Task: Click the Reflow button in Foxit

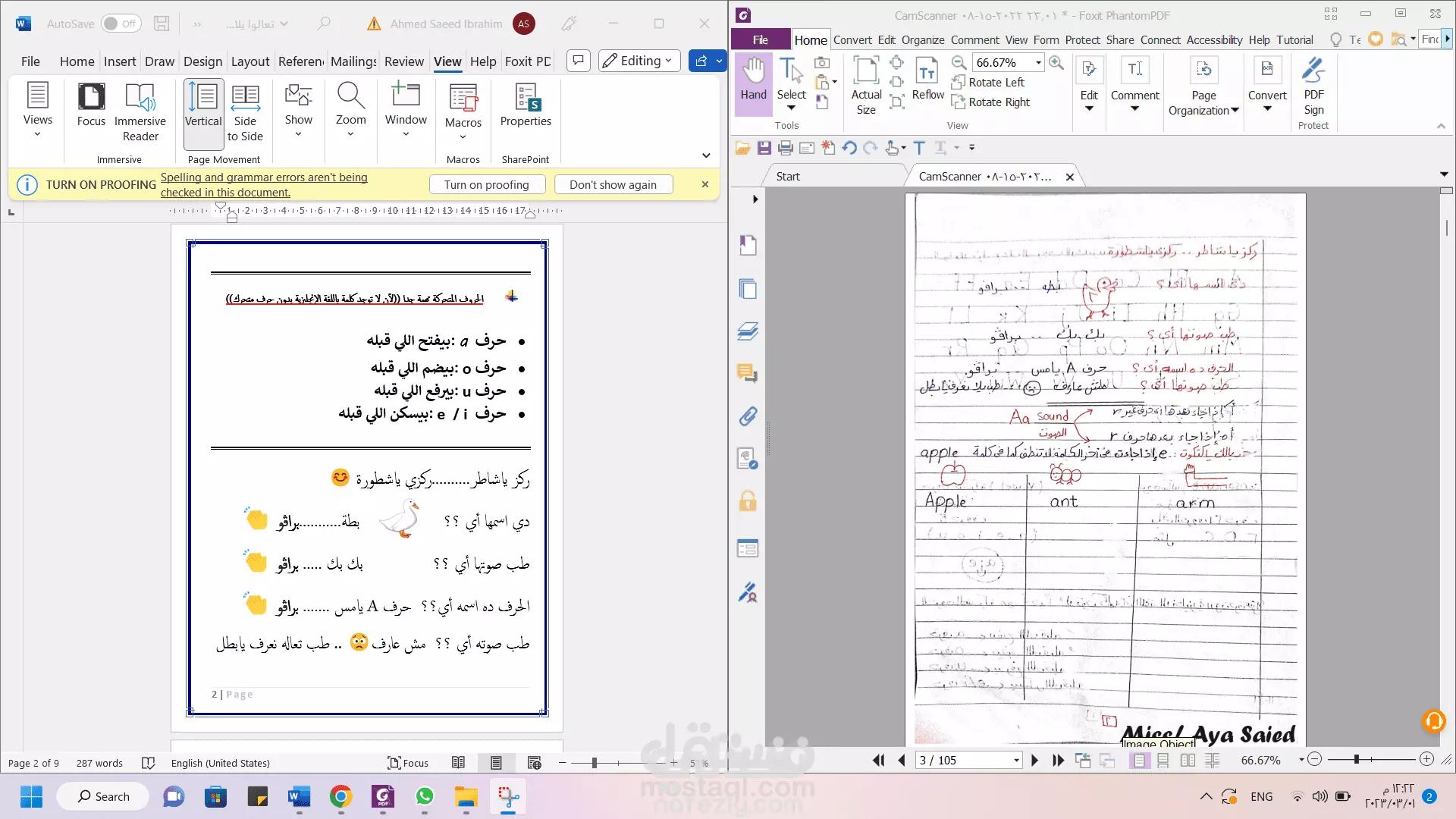Action: [x=927, y=79]
